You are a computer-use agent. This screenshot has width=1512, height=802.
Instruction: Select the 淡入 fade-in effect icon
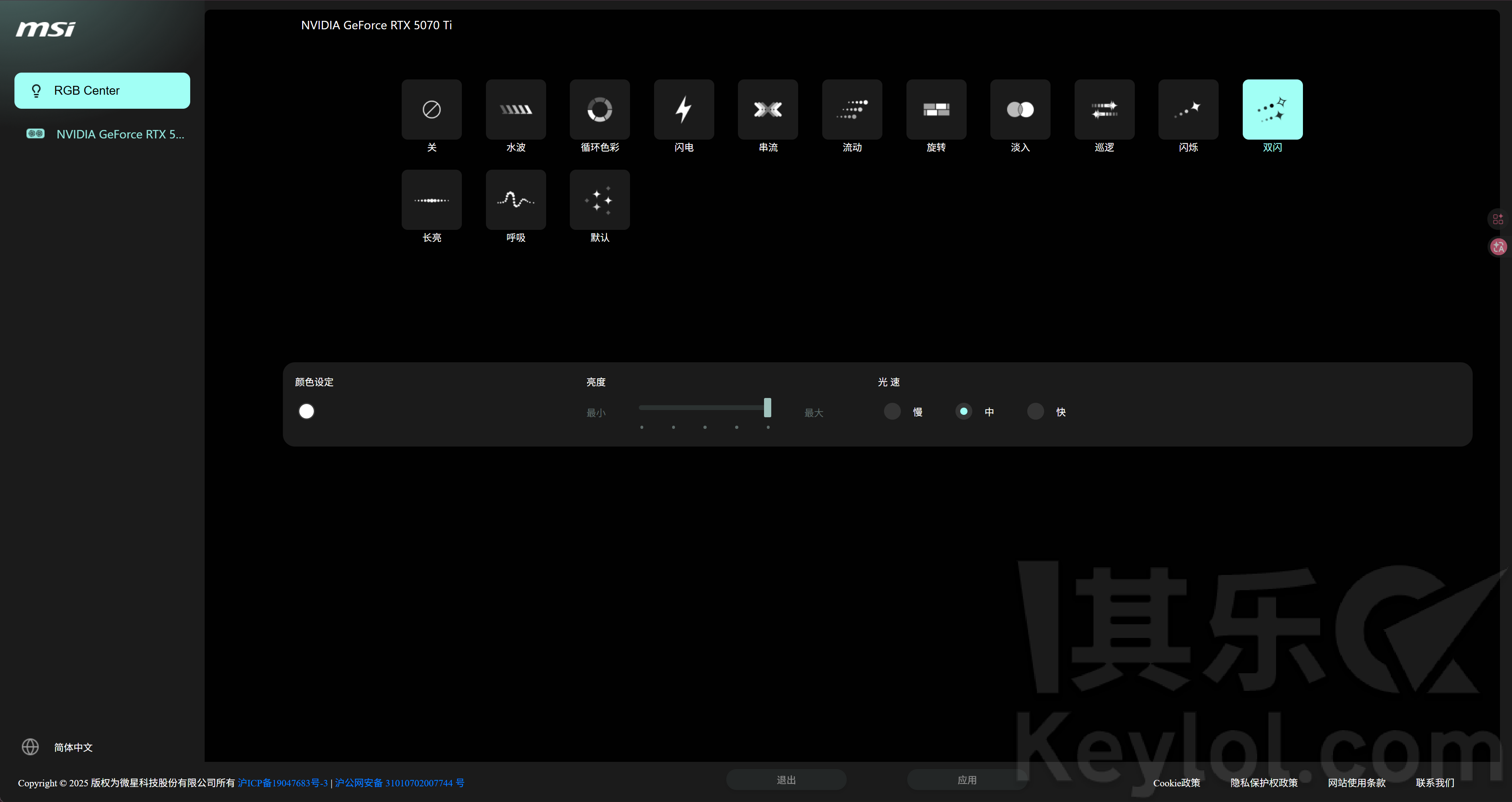point(1020,110)
